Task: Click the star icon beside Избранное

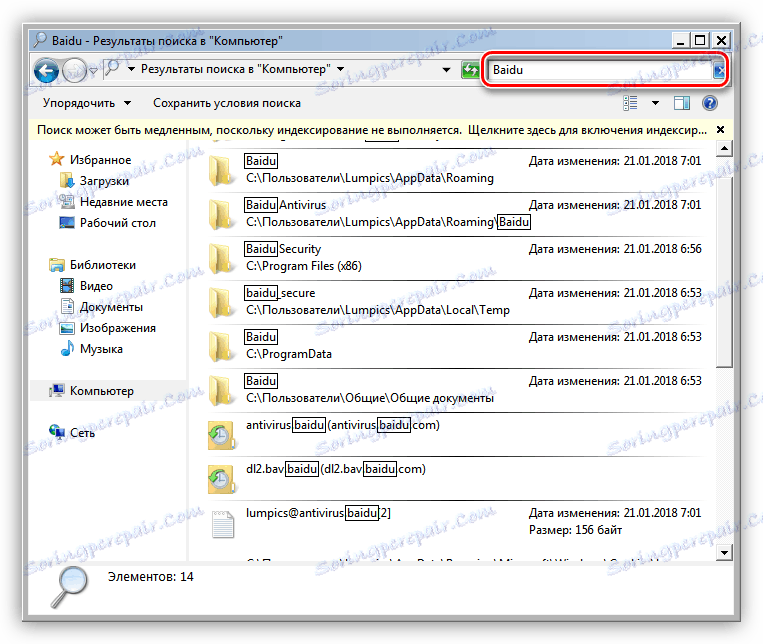Action: [x=56, y=159]
